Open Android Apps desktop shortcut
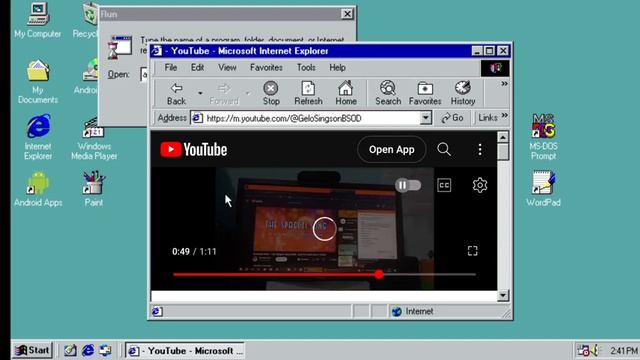640x360 pixels. coord(38,189)
